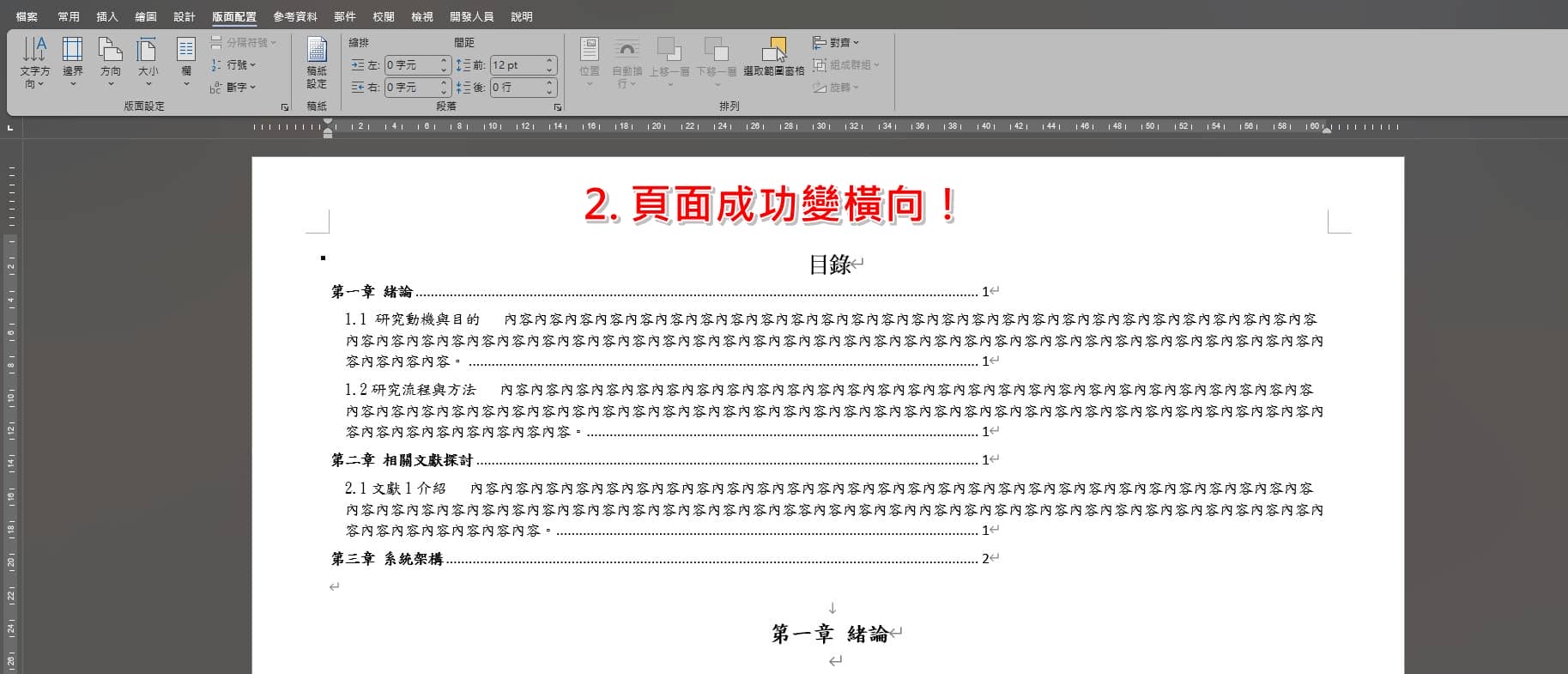Open the 段落 dialog launcher

click(x=558, y=107)
